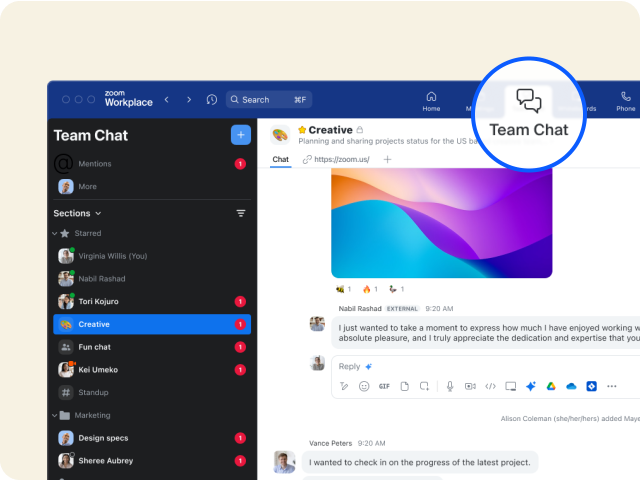The image size is (640, 480).
Task: Insert a code snippet using code icon
Action: click(x=490, y=386)
